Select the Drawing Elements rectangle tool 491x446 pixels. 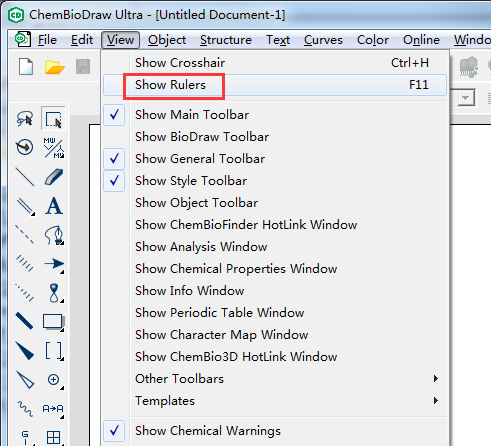click(53, 321)
